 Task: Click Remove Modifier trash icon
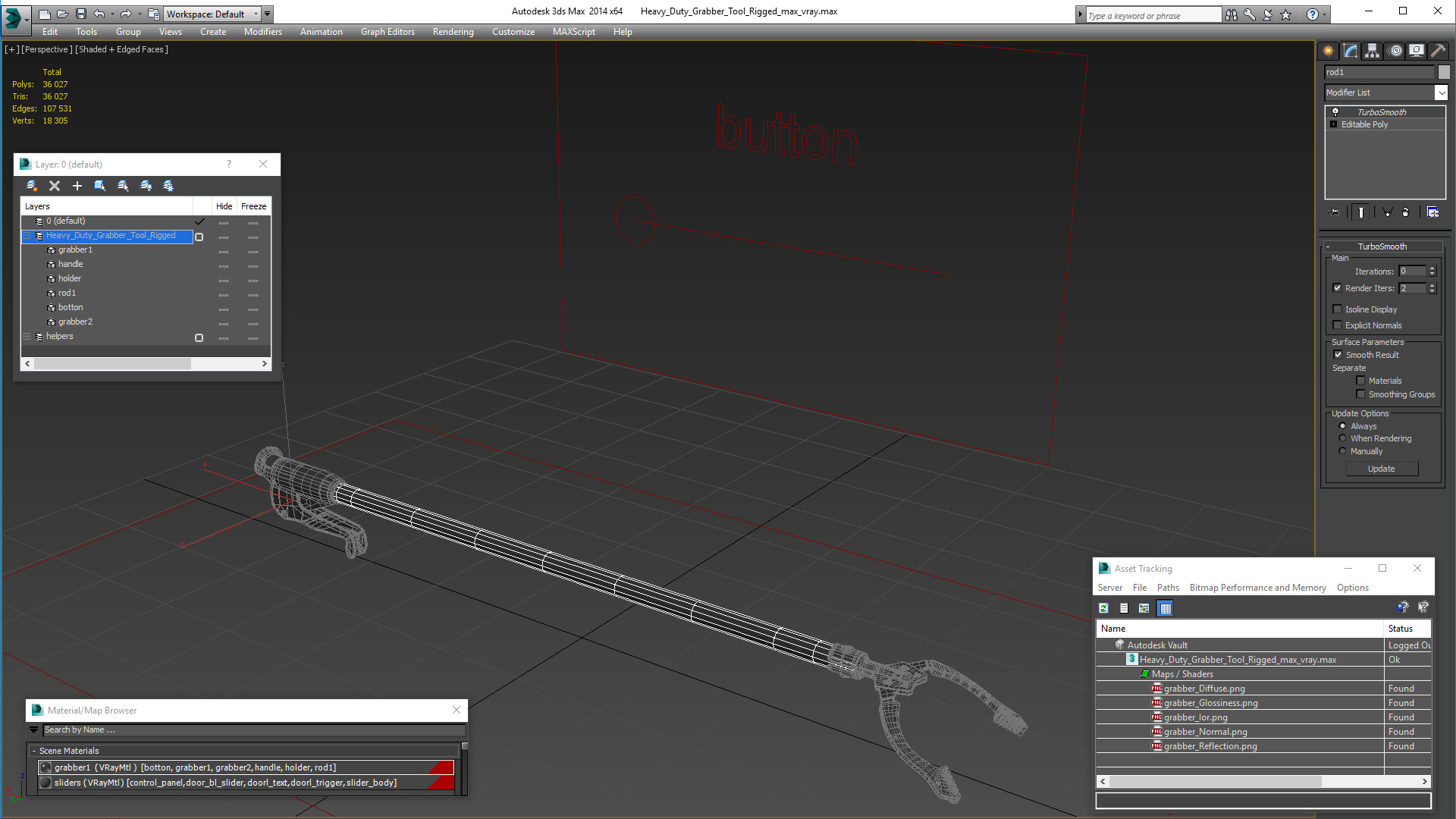click(1406, 212)
